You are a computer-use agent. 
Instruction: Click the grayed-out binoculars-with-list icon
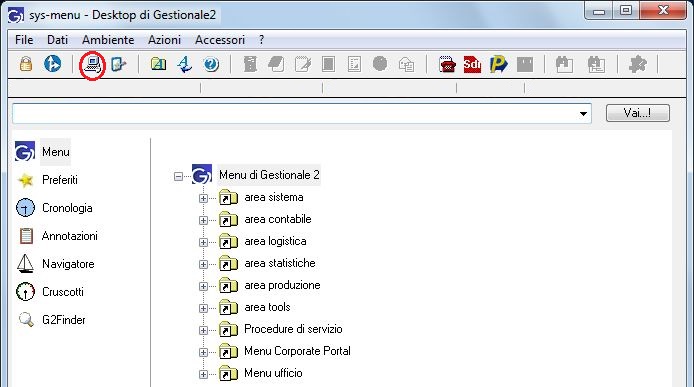click(596, 65)
